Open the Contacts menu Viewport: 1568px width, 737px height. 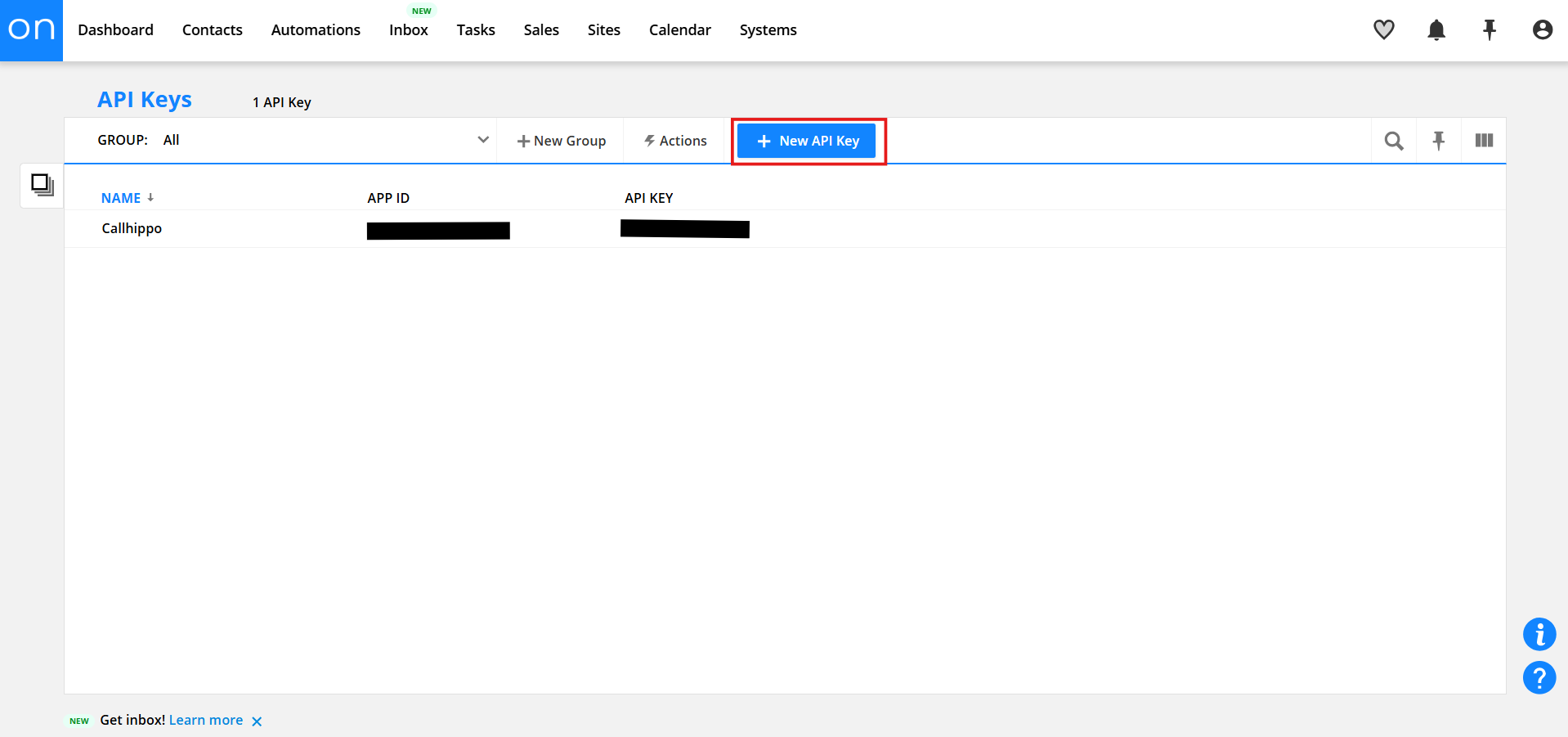[213, 30]
